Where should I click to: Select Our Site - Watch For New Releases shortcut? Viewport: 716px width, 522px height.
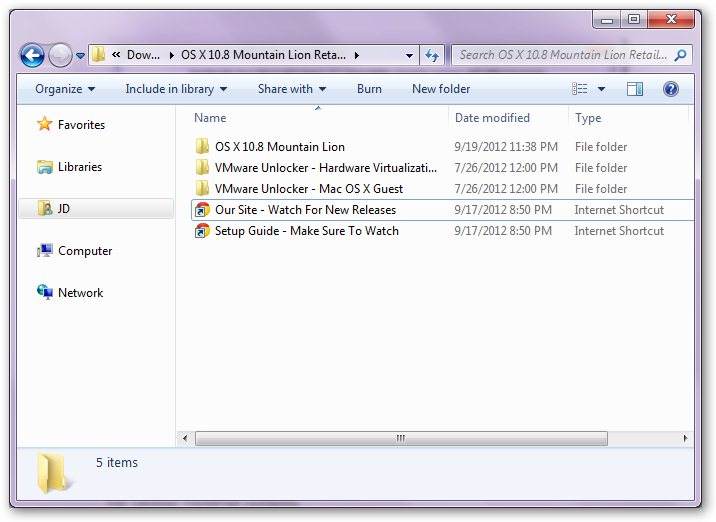(305, 210)
